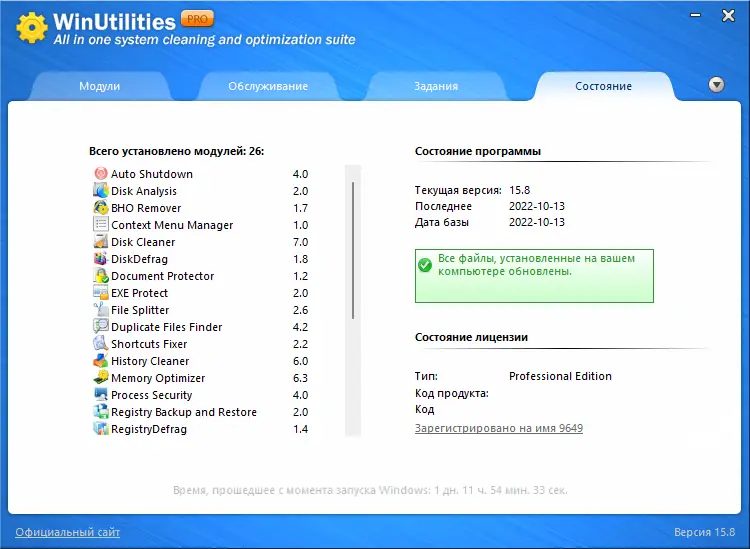Click the Memory Optimizer icon
Image resolution: width=750 pixels, height=549 pixels.
pos(100,378)
